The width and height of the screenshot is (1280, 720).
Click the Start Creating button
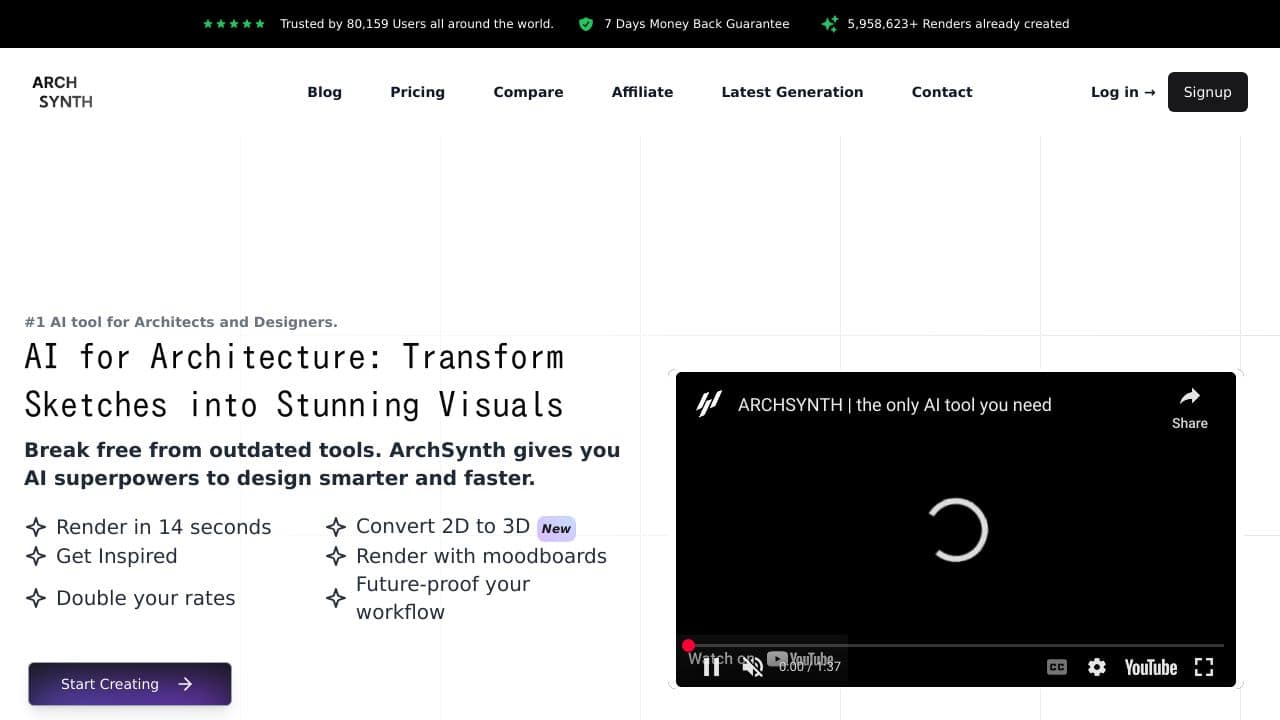[130, 684]
